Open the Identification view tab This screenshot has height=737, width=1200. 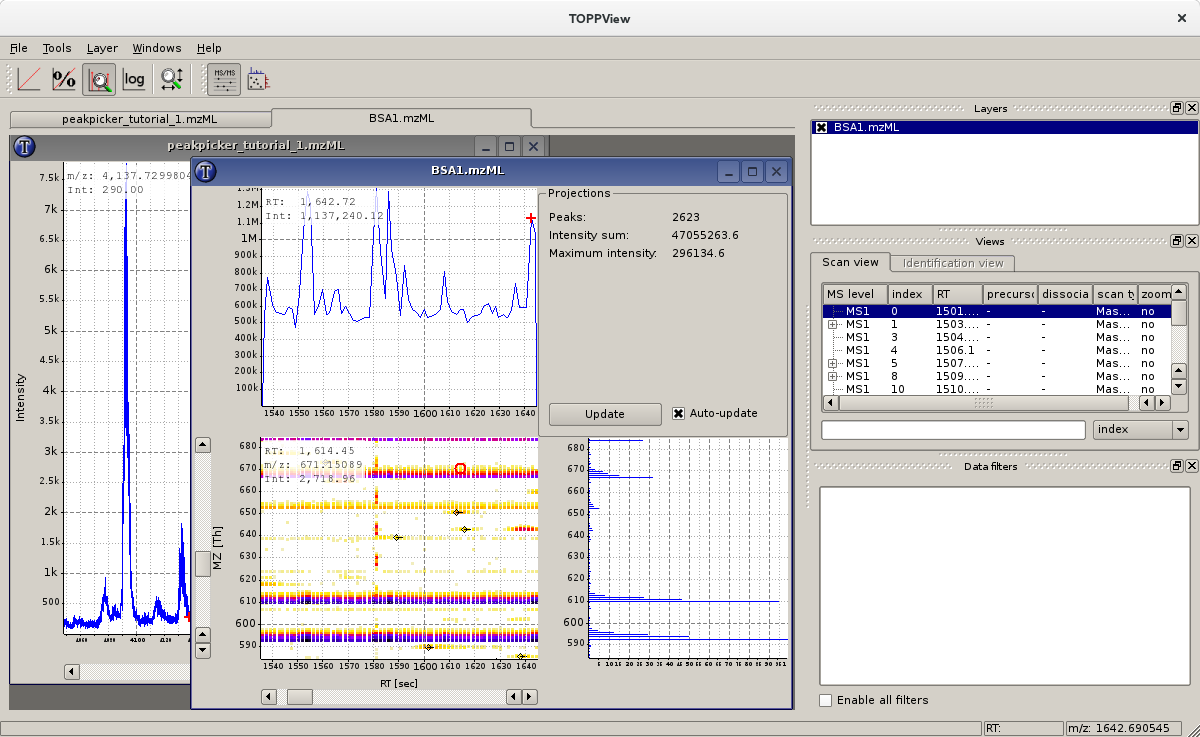click(952, 263)
